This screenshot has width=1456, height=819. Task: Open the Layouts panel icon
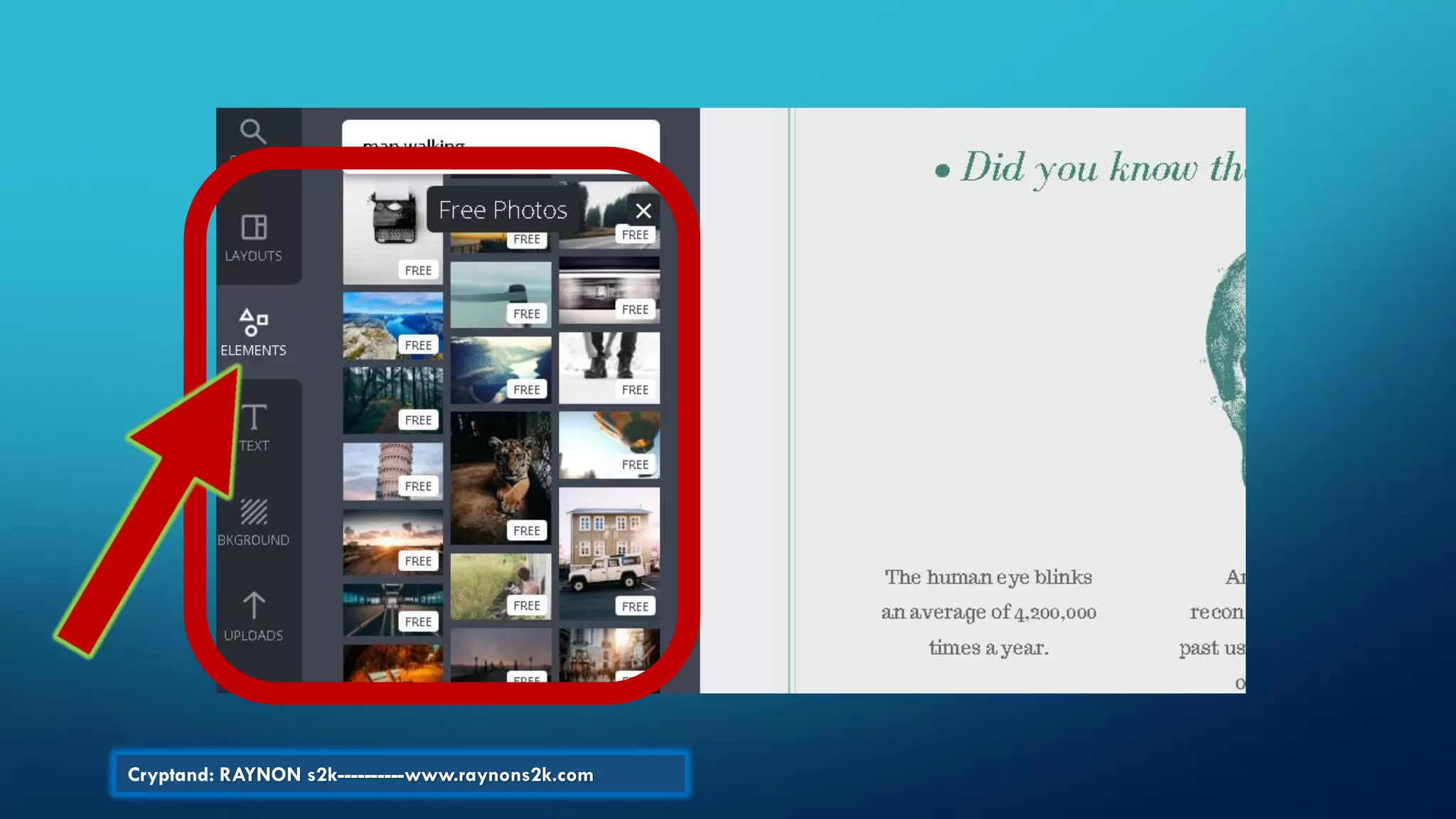pos(254,227)
